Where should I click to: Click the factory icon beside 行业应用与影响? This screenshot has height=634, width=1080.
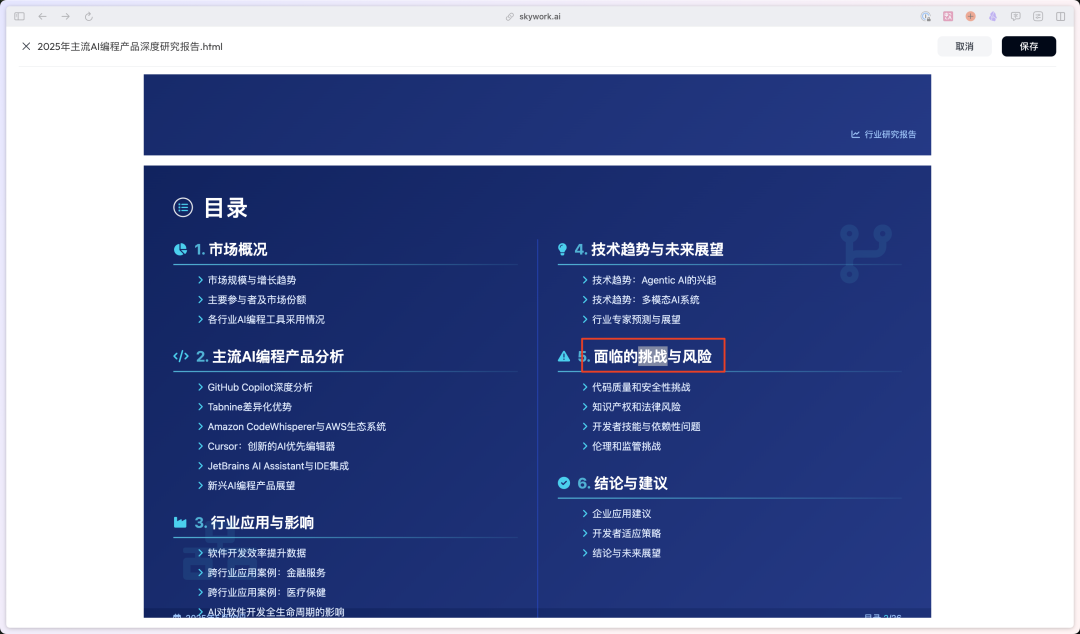click(180, 522)
